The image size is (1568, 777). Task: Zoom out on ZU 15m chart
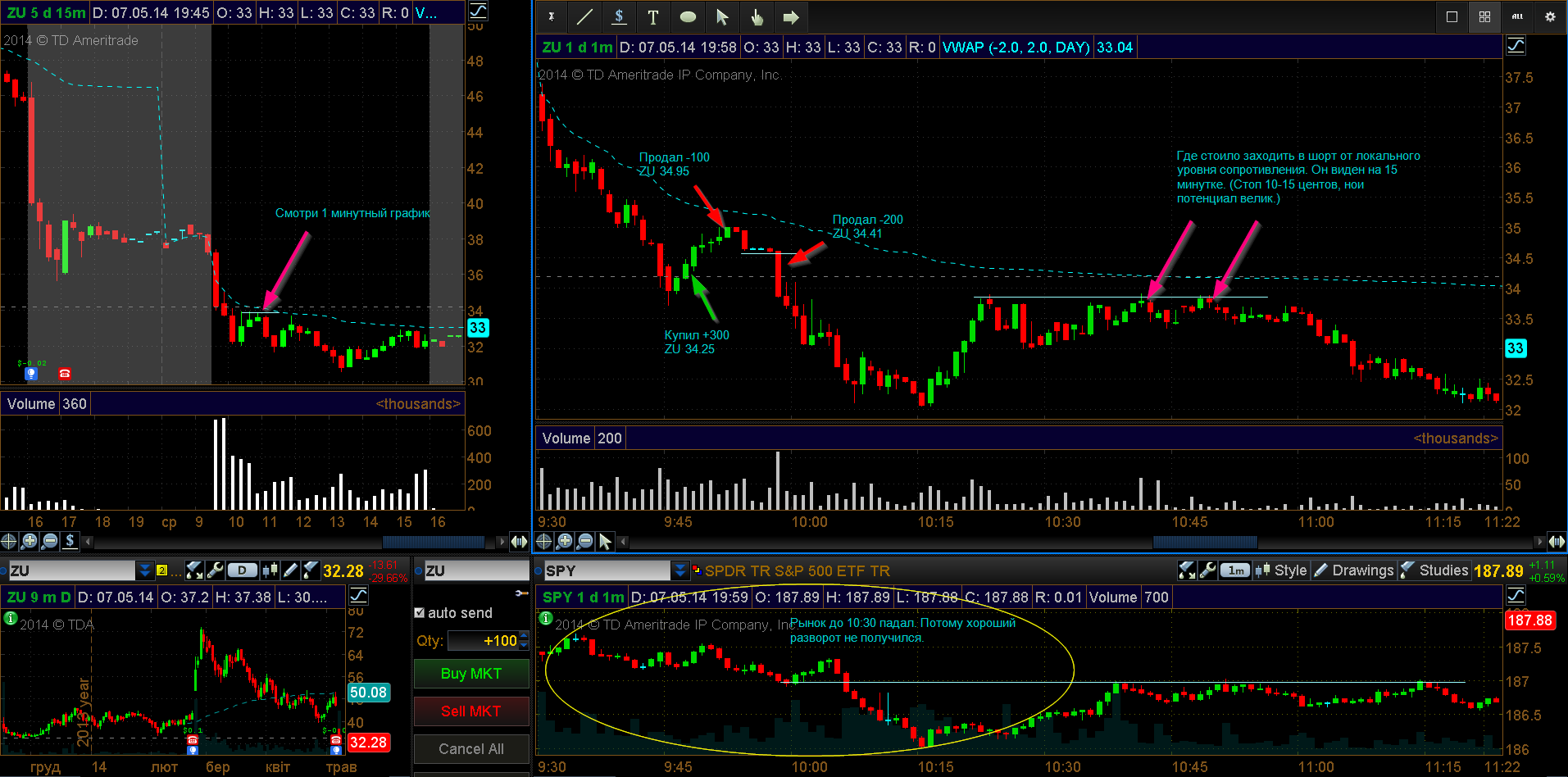[50, 541]
